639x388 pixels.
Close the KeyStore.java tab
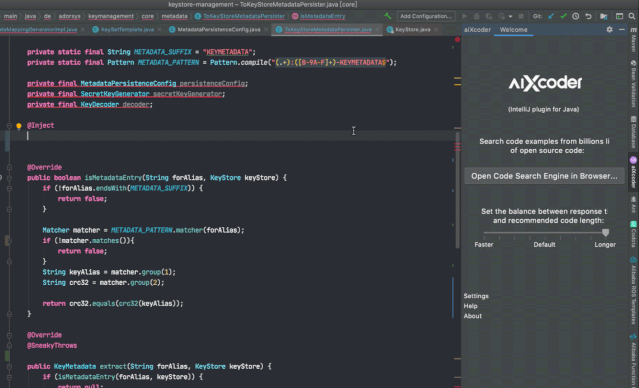coord(436,30)
